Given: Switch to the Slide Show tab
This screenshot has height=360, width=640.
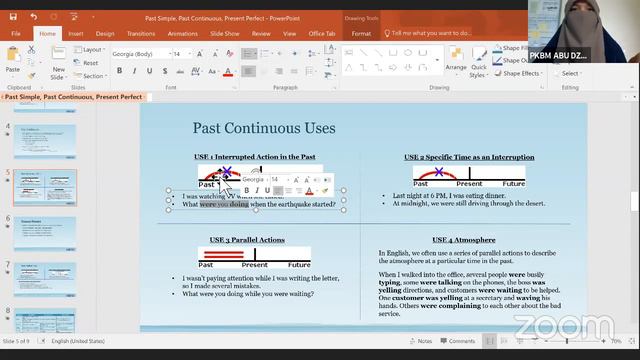Looking at the screenshot, I should coord(224,33).
